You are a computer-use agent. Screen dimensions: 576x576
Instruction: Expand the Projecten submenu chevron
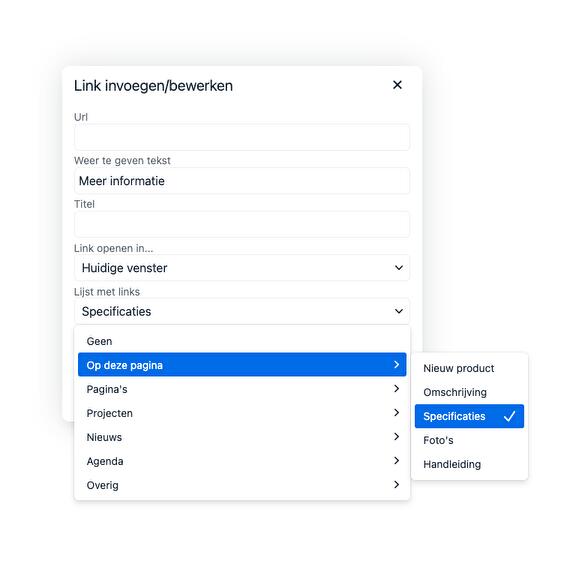tap(396, 413)
